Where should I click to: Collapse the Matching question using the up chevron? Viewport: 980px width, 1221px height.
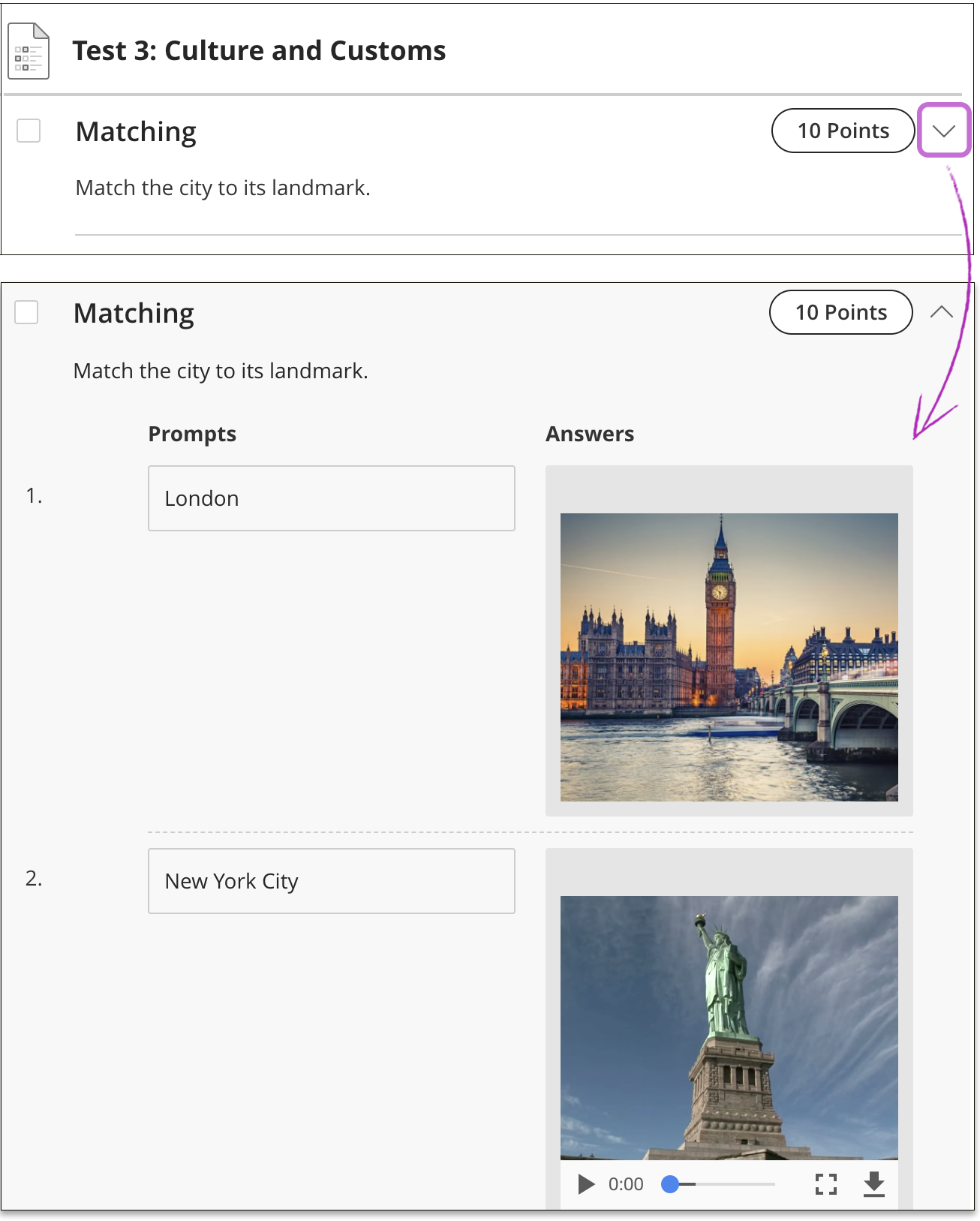[x=941, y=312]
